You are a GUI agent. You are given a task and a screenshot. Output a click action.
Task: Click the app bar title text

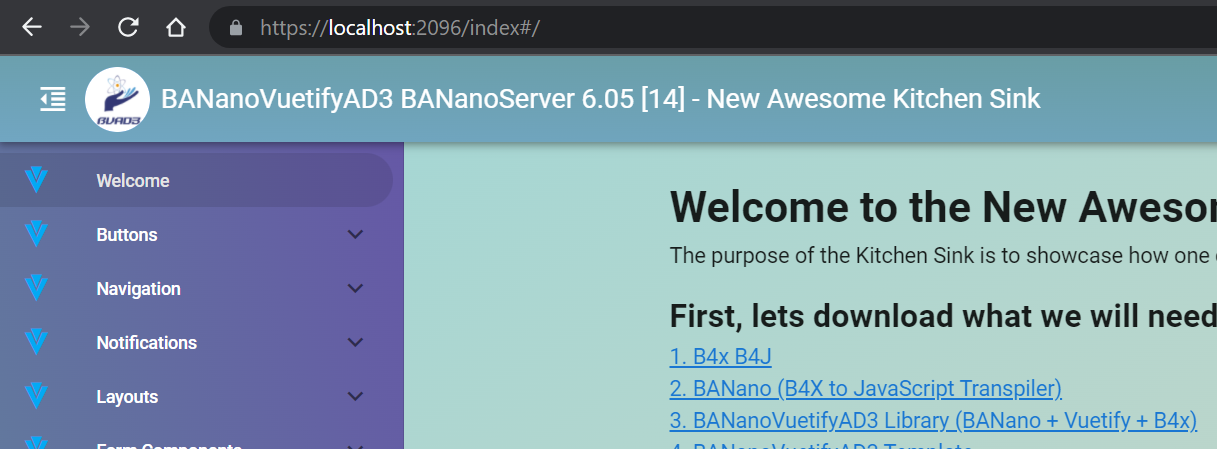(600, 99)
